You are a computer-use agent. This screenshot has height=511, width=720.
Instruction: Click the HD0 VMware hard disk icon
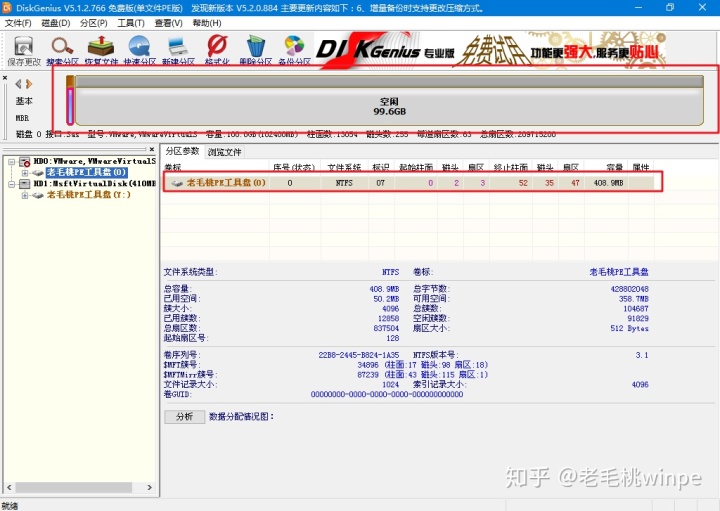[x=25, y=162]
